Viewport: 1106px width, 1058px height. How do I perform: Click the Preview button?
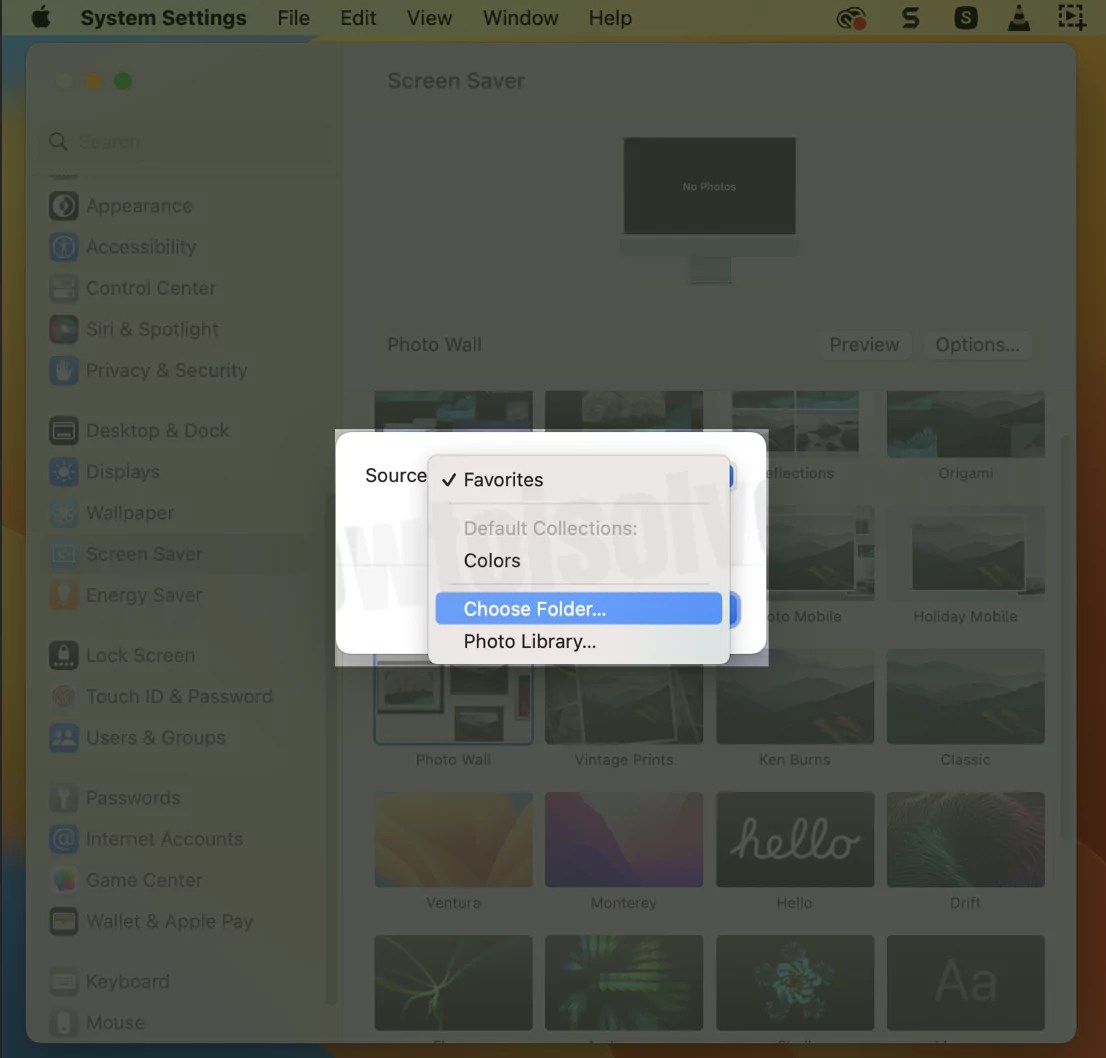coord(864,345)
